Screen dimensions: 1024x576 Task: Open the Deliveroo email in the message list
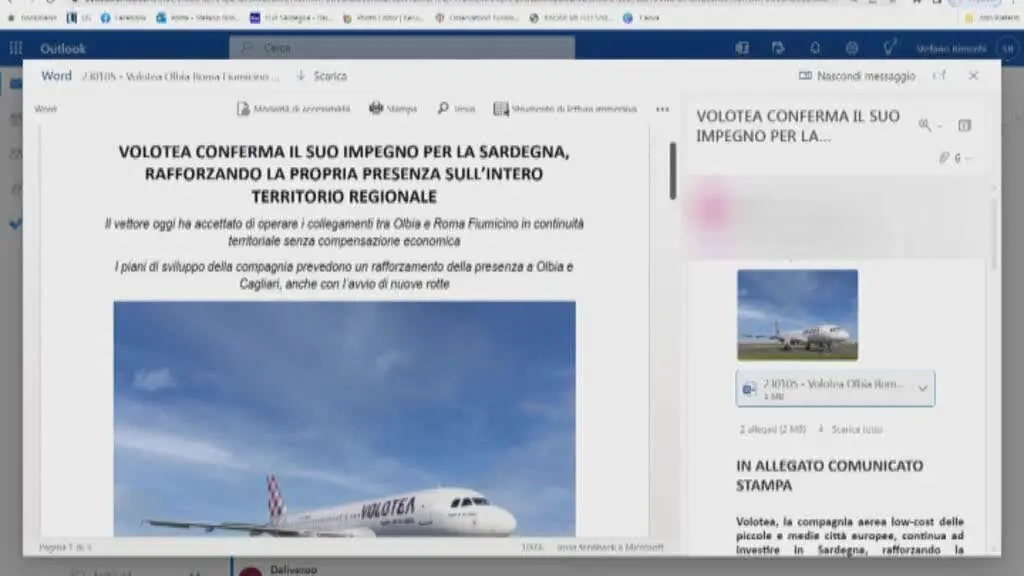click(x=294, y=570)
